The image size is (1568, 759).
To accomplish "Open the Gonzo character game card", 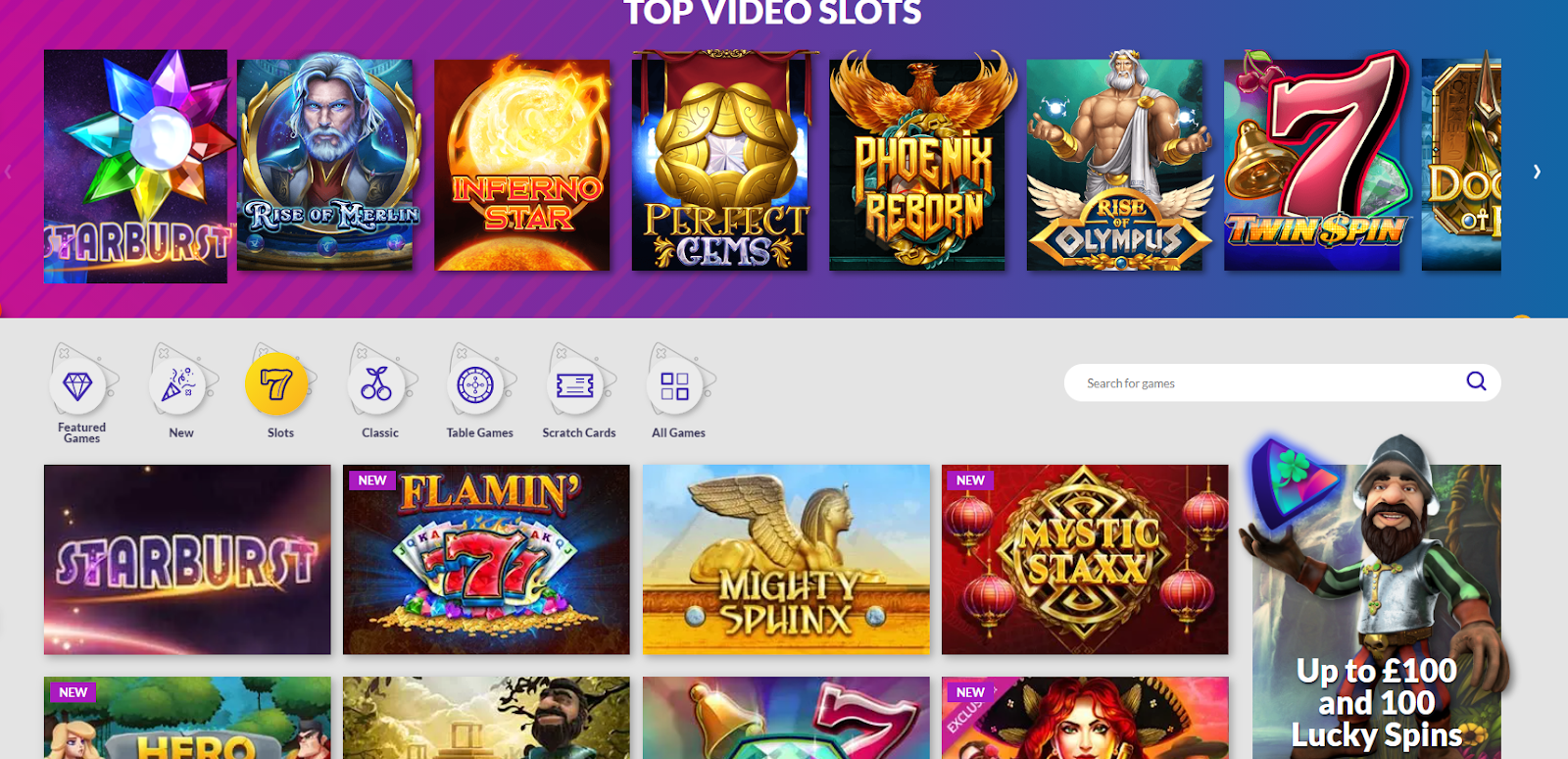I will pyautogui.click(x=486, y=718).
